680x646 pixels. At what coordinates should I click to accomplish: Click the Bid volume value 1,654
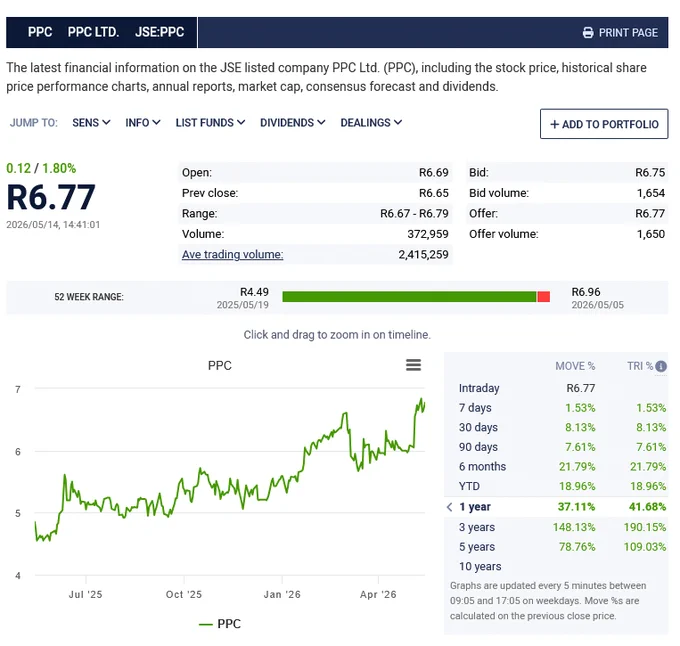(651, 193)
